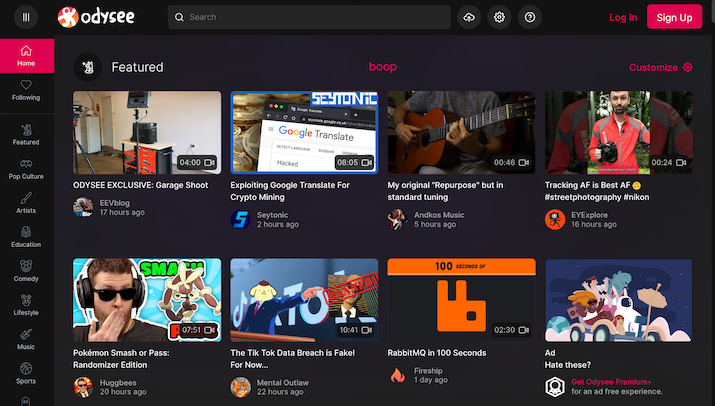Open Tracking AF video thumbnail
Image resolution: width=715 pixels, height=406 pixels.
coord(619,132)
